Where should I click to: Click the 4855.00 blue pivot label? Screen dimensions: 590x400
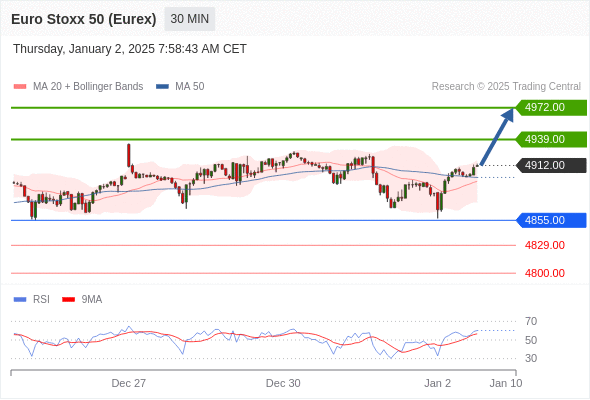(x=551, y=220)
